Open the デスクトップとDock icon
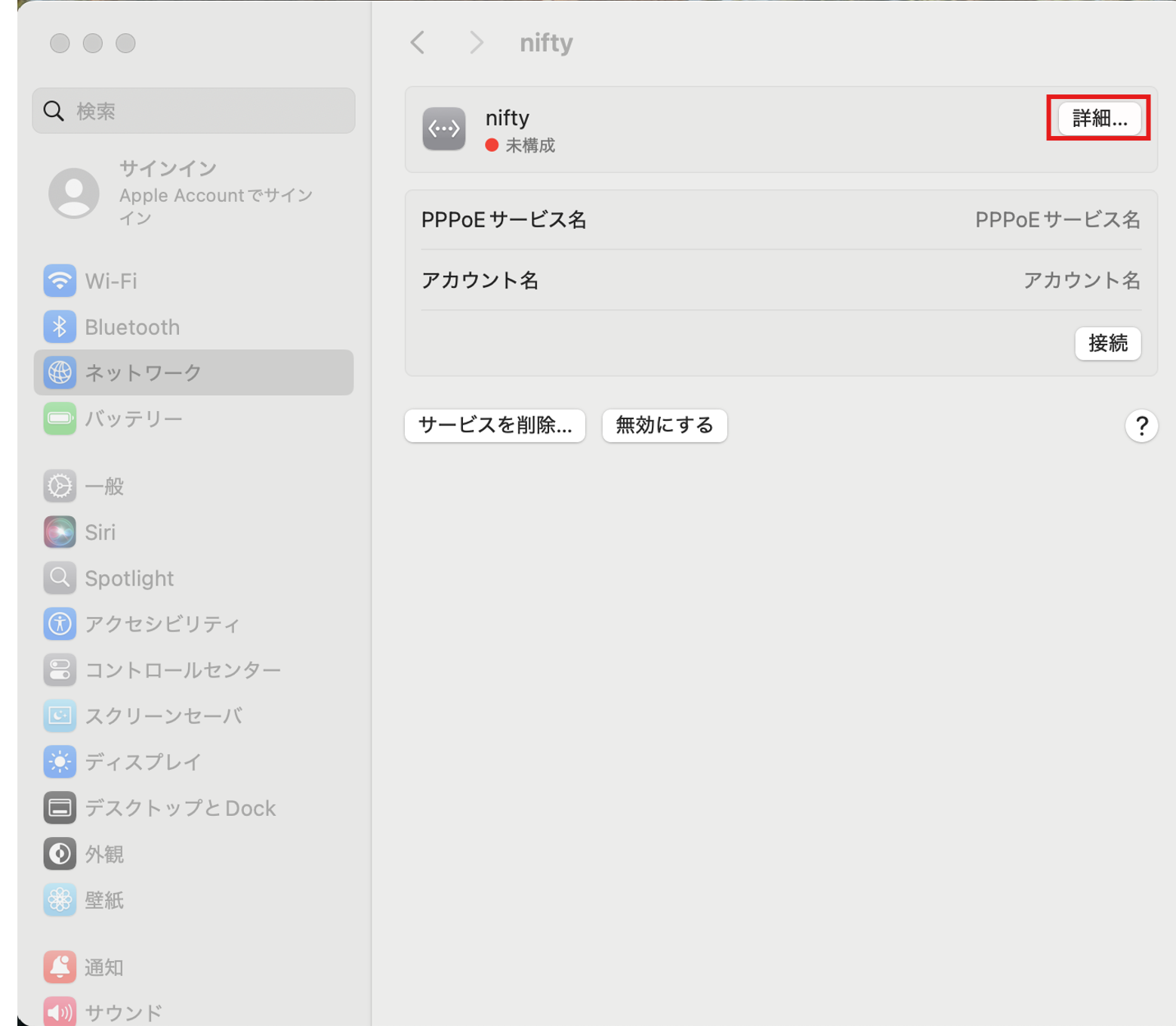1176x1026 pixels. click(60, 808)
